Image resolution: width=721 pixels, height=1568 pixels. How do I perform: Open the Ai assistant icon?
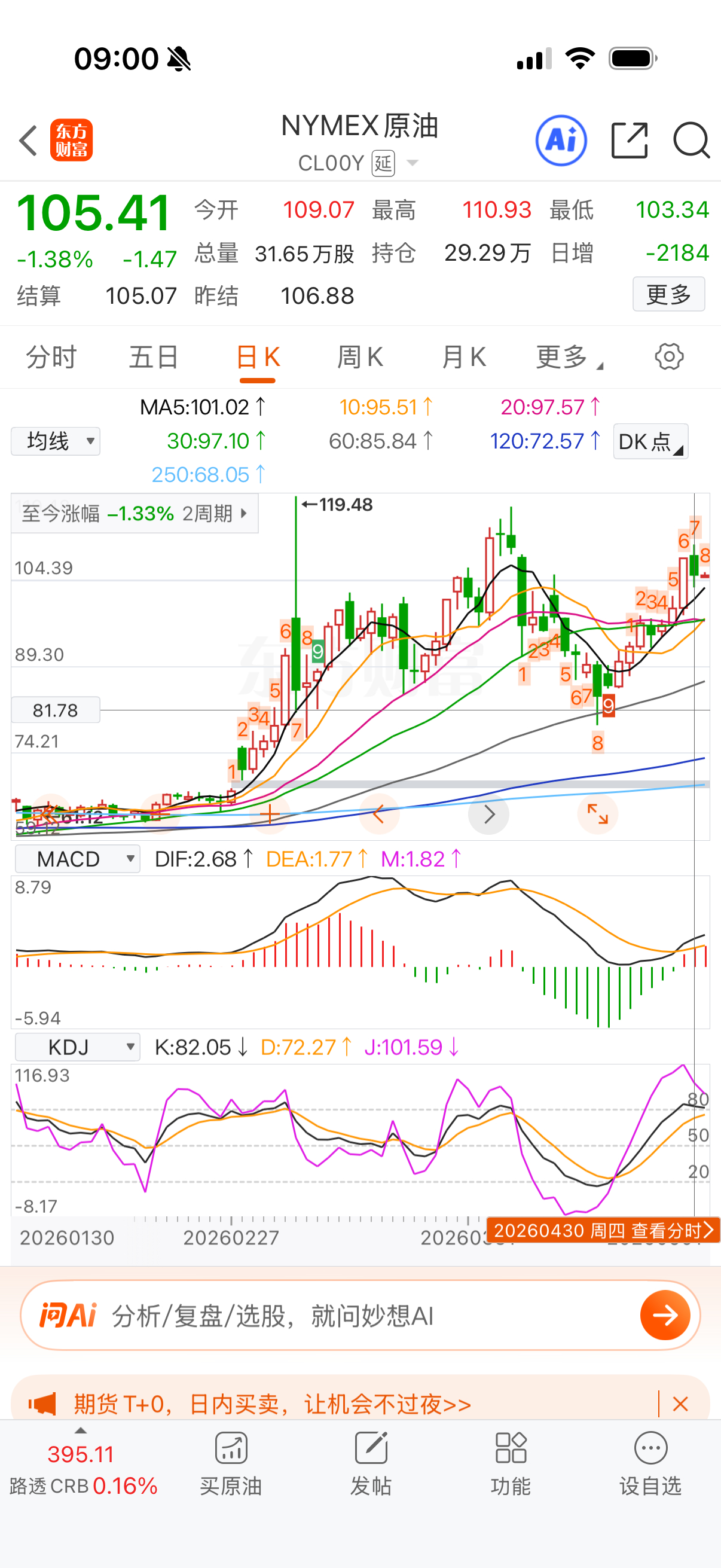pos(561,141)
